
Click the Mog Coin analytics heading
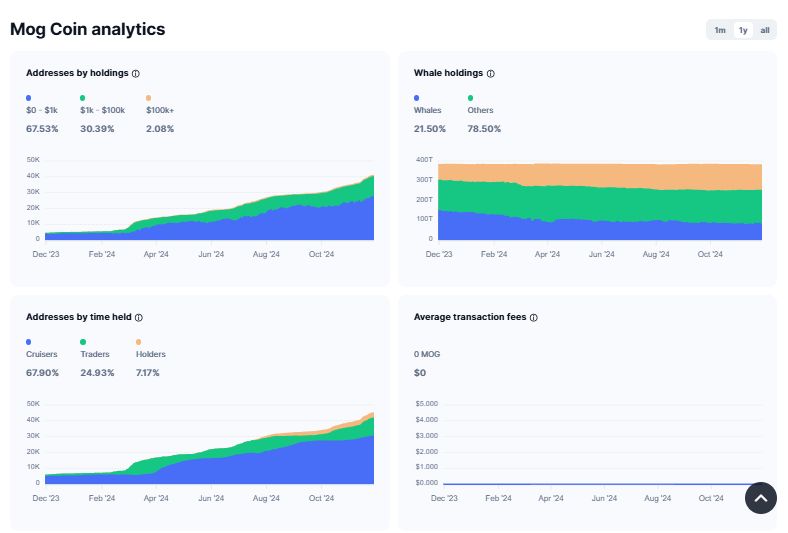(87, 29)
